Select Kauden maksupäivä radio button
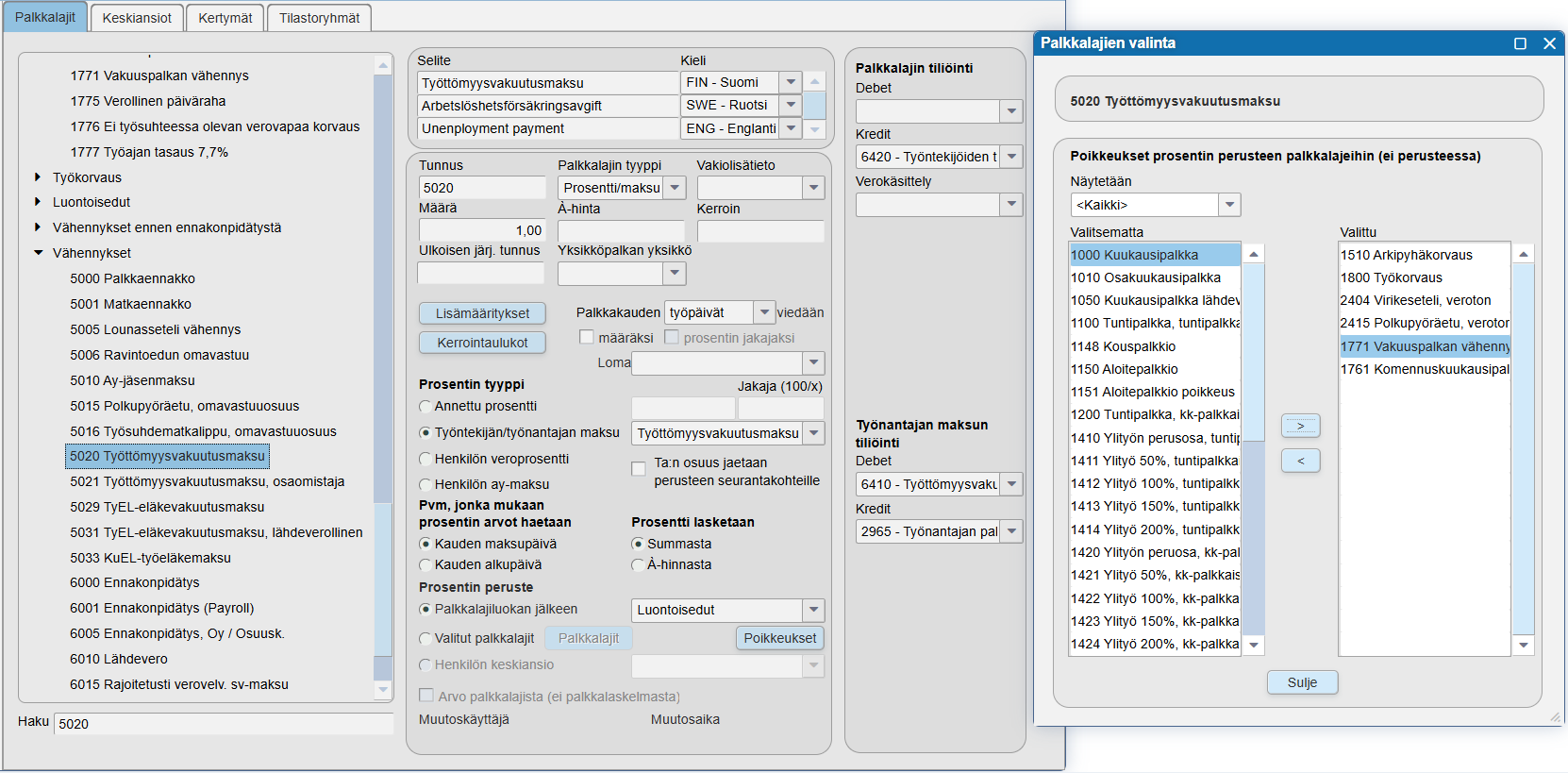Screen dimensions: 1568x773 pyautogui.click(x=425, y=544)
